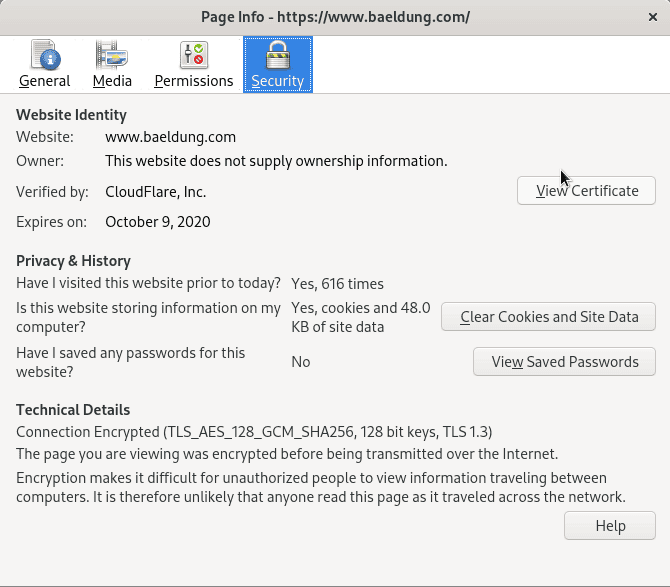Screen dimensions: 670x587
Task: Click the Page Info window title bar
Action: click(334, 17)
